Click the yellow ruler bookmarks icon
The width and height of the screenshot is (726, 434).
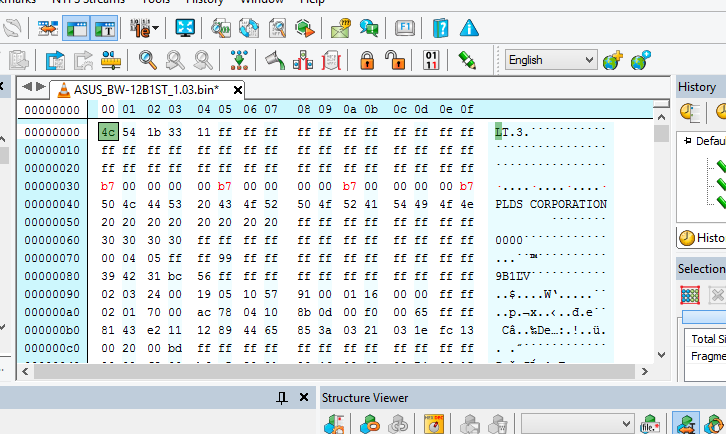pos(111,60)
